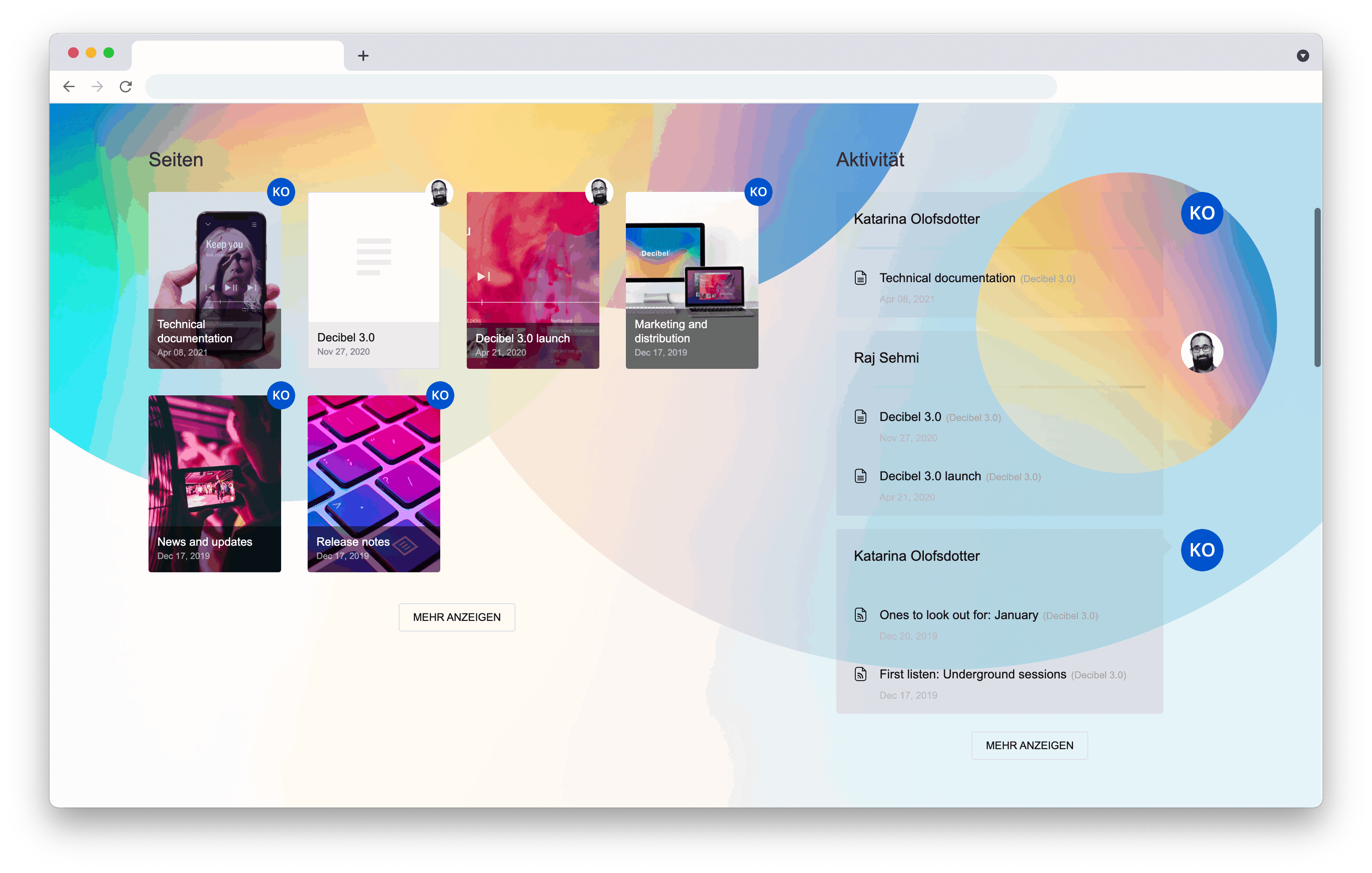Click KO avatar on News and updates card
Screen dimensions: 1372x873
[281, 395]
